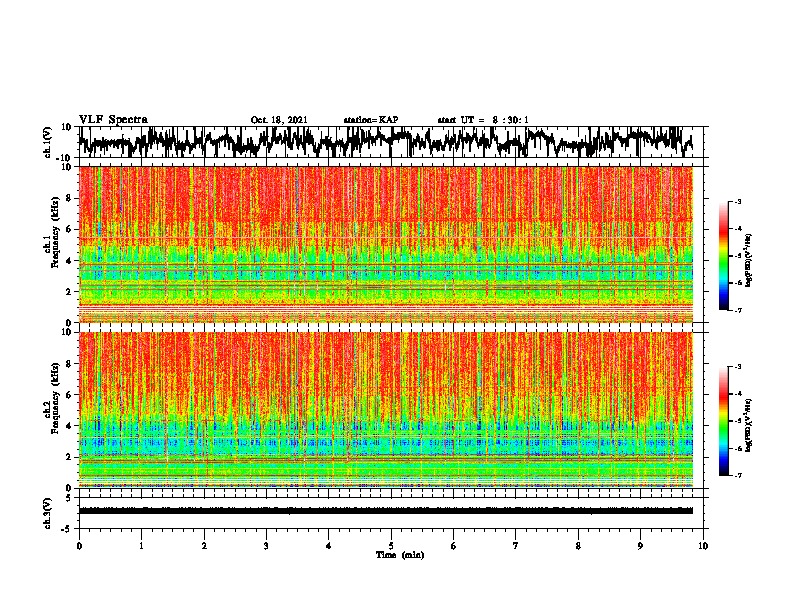The image size is (792, 612).
Task: Click the '-7' label on ch.2 color bar
Action: (x=737, y=475)
